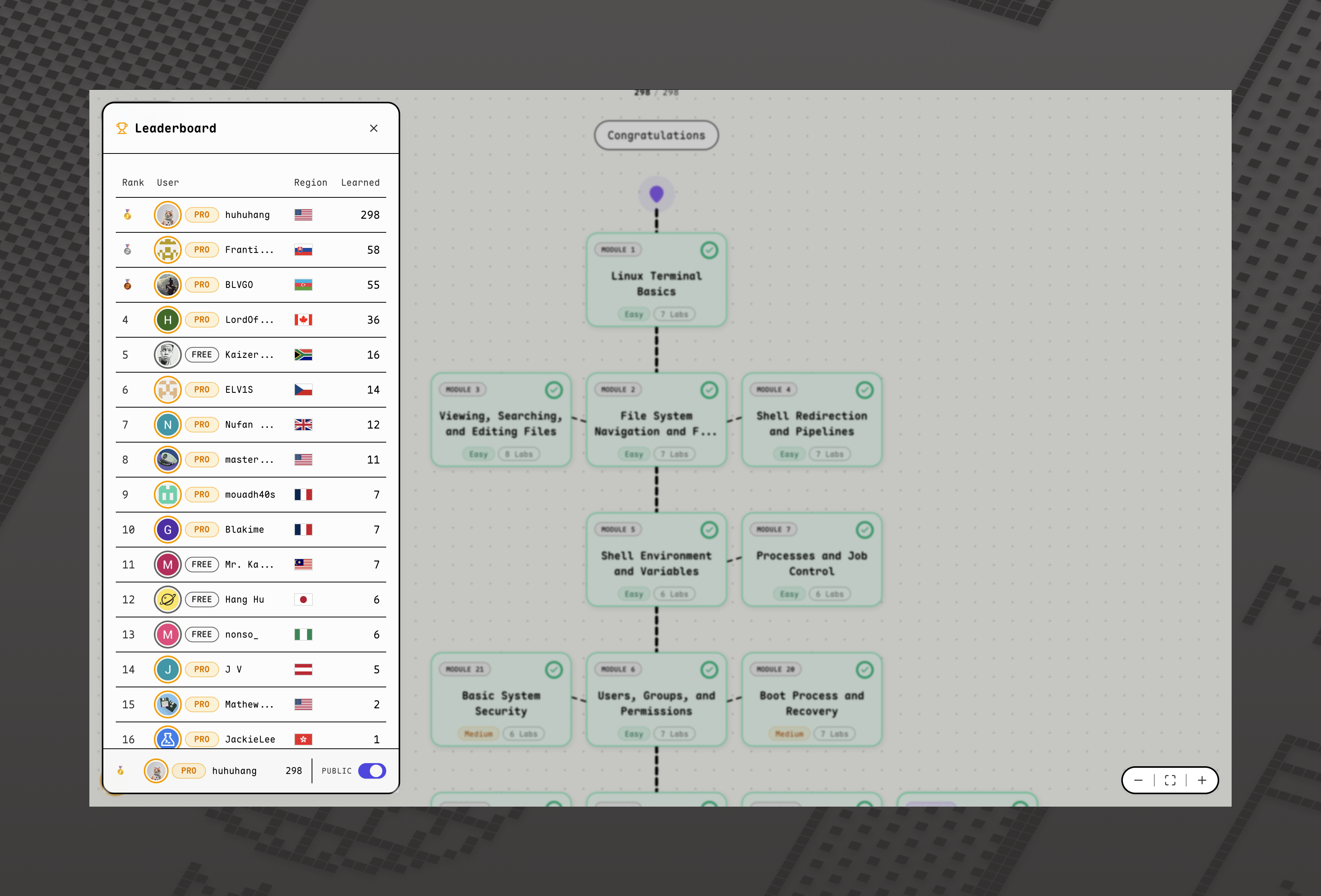
Task: Close the Leaderboard panel
Action: pos(373,128)
